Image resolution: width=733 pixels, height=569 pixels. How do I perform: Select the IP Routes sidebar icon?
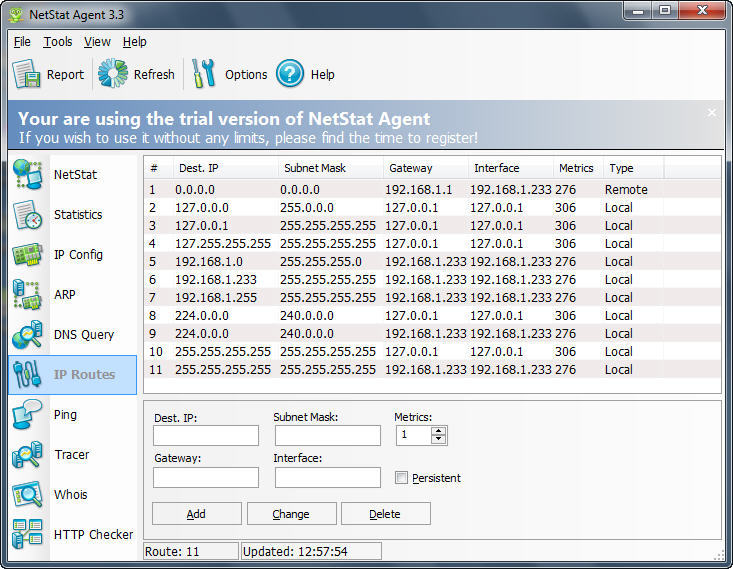click(28, 375)
